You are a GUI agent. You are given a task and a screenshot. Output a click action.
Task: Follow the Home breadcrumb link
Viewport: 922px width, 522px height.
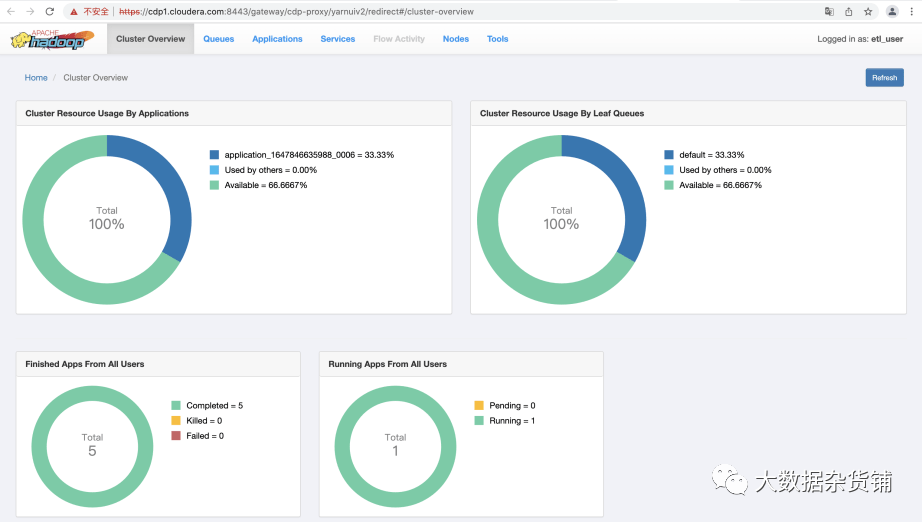[36, 78]
